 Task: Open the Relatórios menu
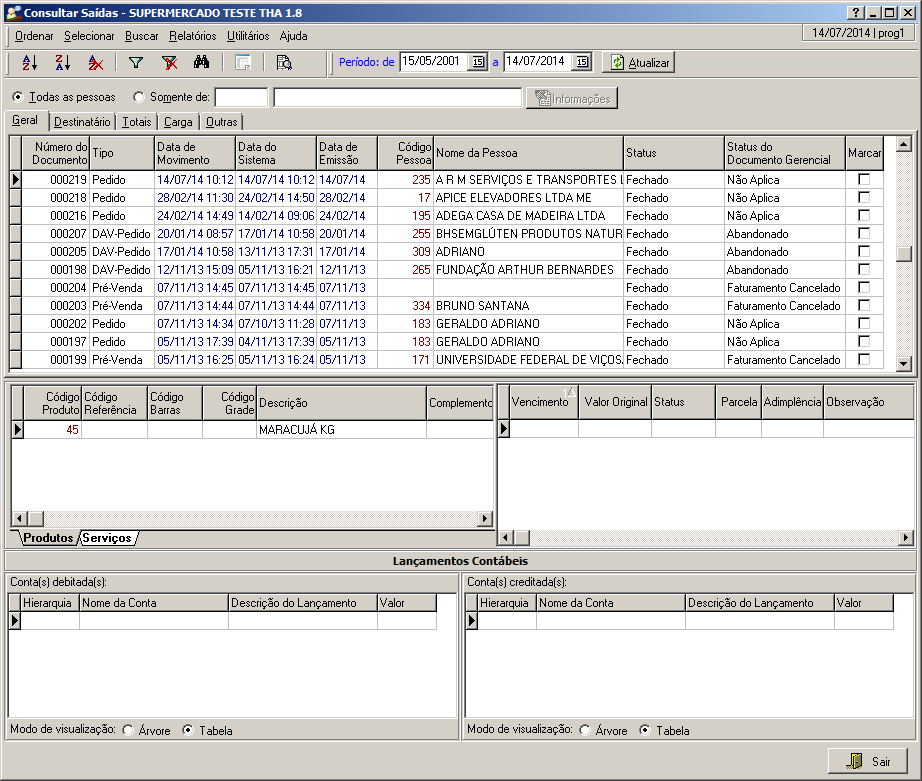[x=192, y=35]
